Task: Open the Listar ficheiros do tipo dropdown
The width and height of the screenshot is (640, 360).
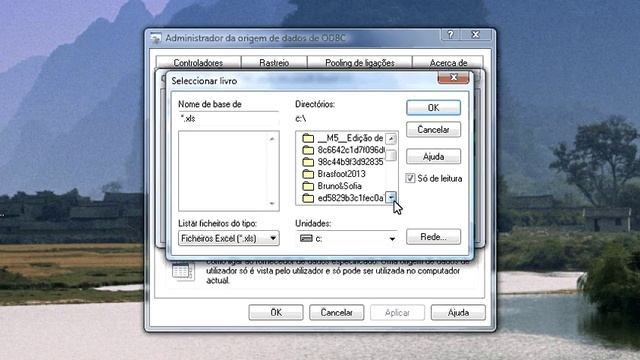Action: click(x=229, y=238)
